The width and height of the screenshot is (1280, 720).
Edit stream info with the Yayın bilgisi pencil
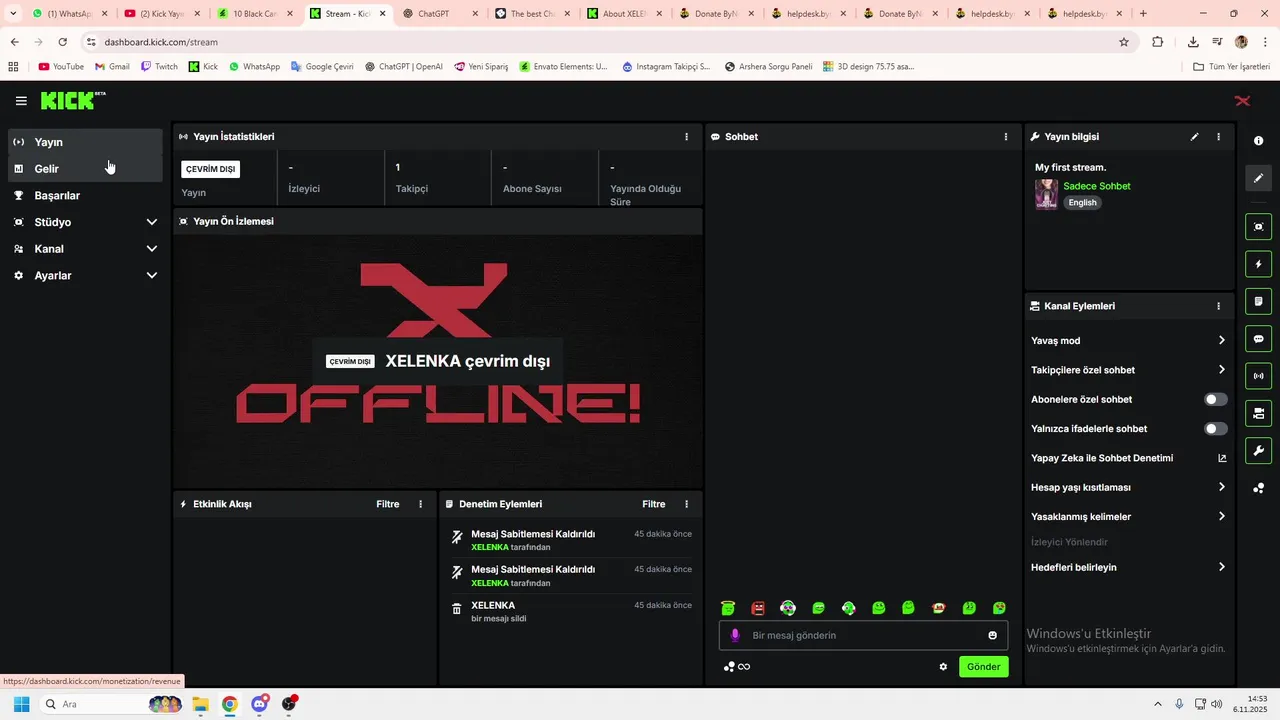1194,137
